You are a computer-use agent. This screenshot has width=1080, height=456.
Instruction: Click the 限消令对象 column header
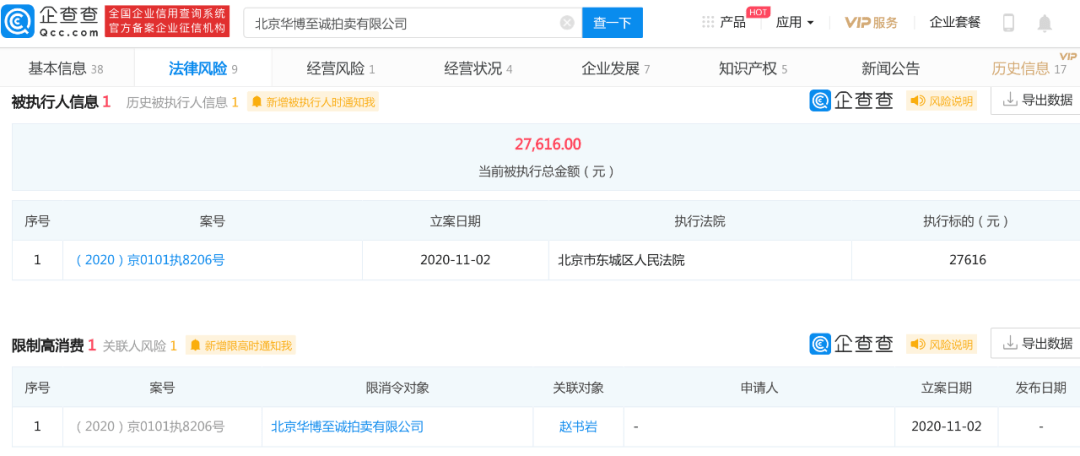[x=397, y=388]
